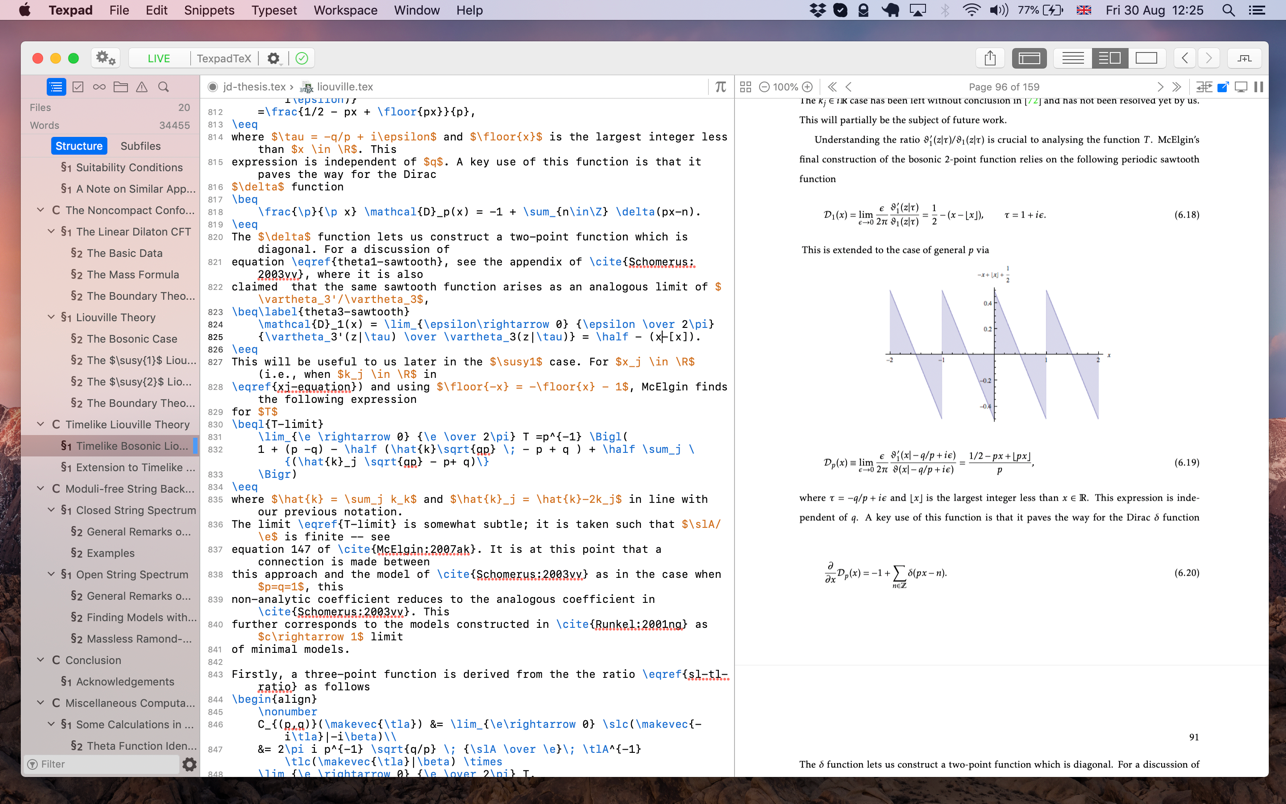The width and height of the screenshot is (1286, 804).
Task: Jump to last PDF page
Action: coord(1177,87)
